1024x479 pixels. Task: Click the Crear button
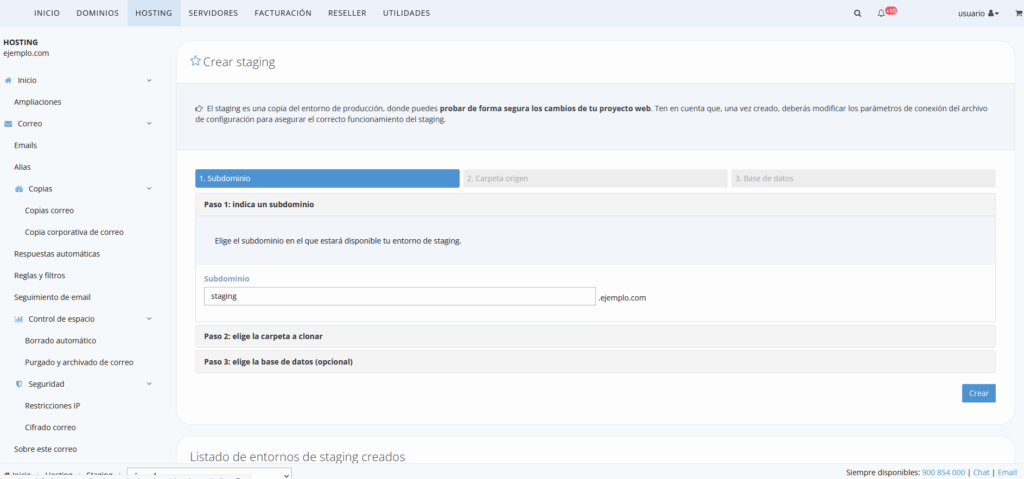pyautogui.click(x=978, y=393)
